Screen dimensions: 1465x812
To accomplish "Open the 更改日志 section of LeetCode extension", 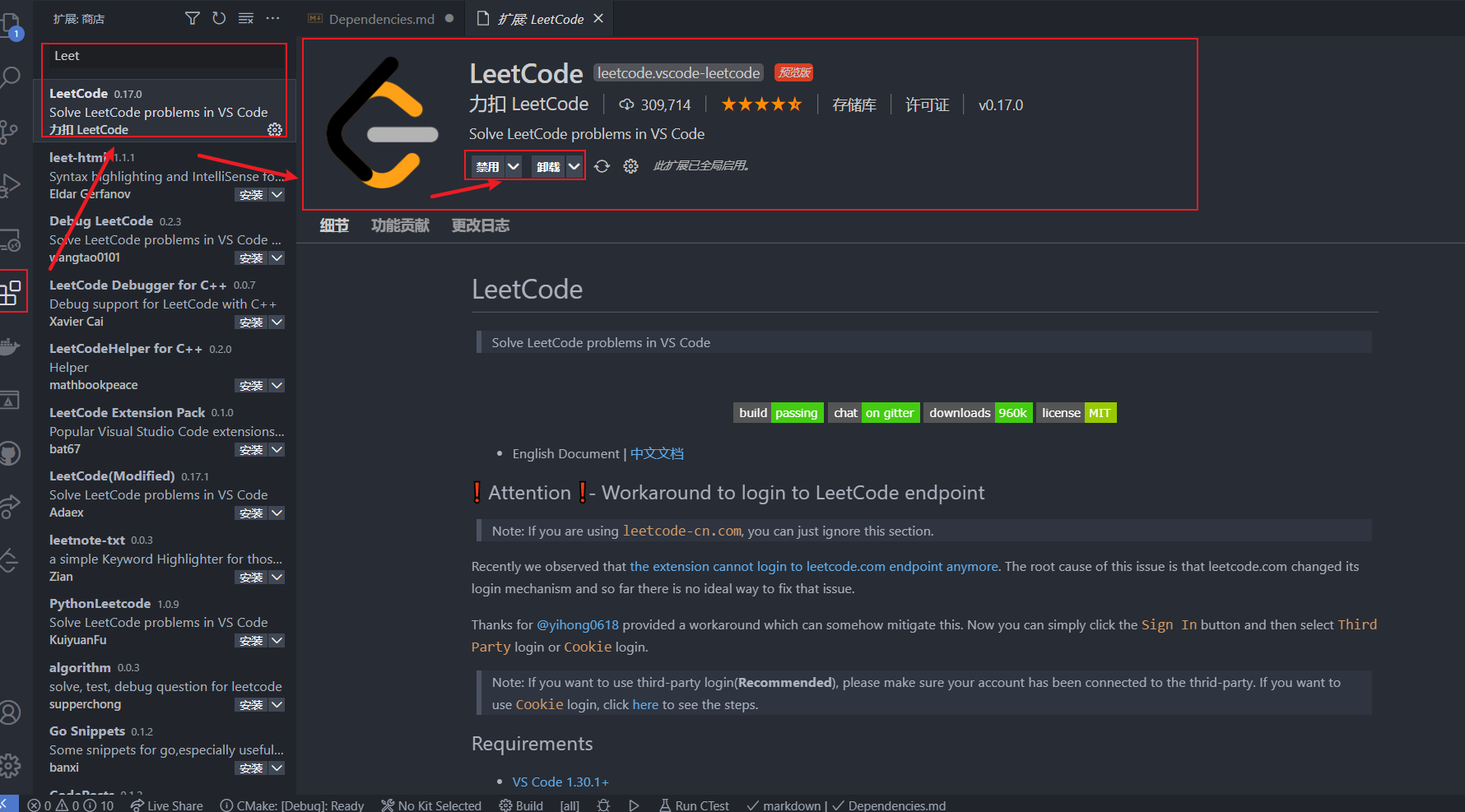I will point(481,225).
